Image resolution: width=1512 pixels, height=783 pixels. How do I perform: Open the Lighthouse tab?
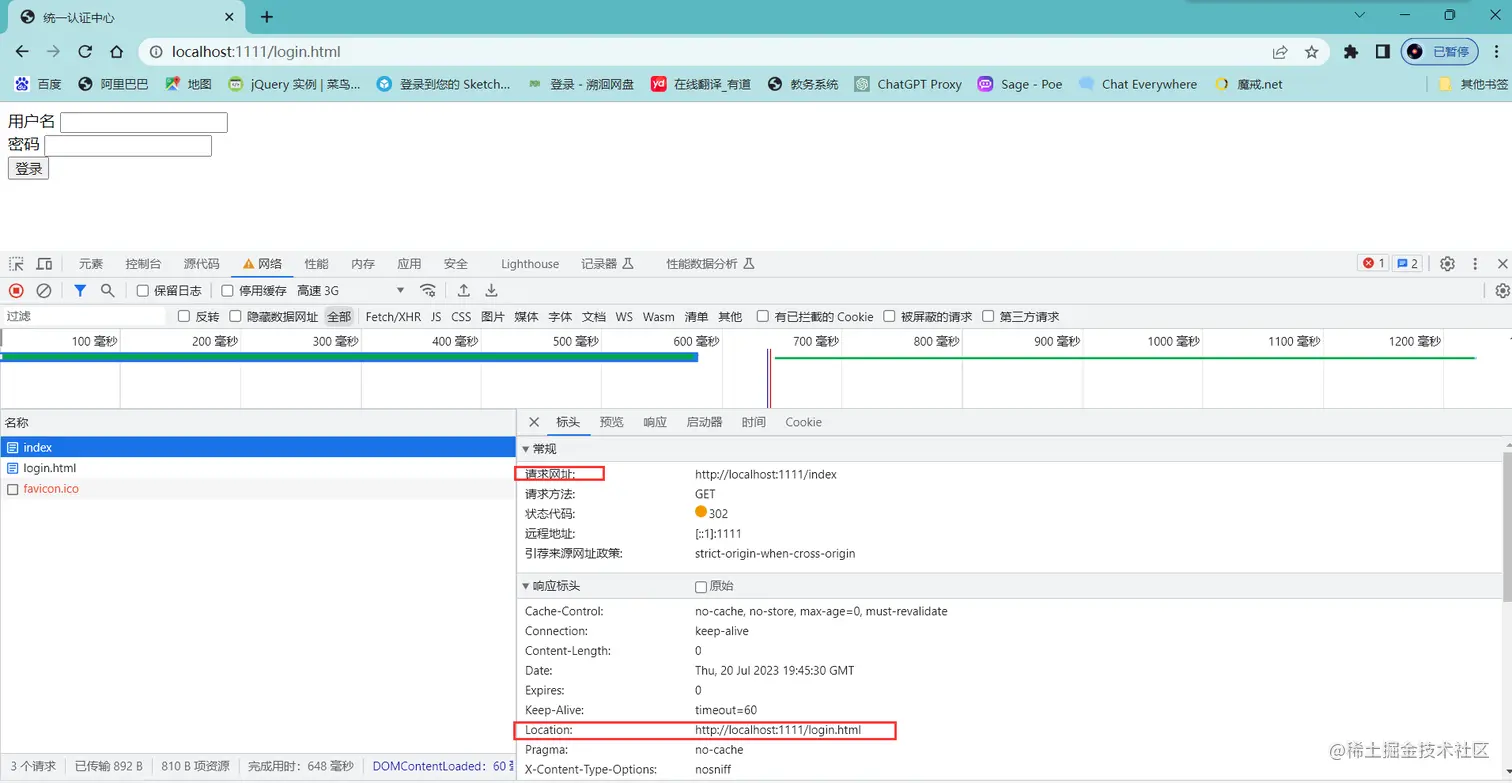pos(530,264)
